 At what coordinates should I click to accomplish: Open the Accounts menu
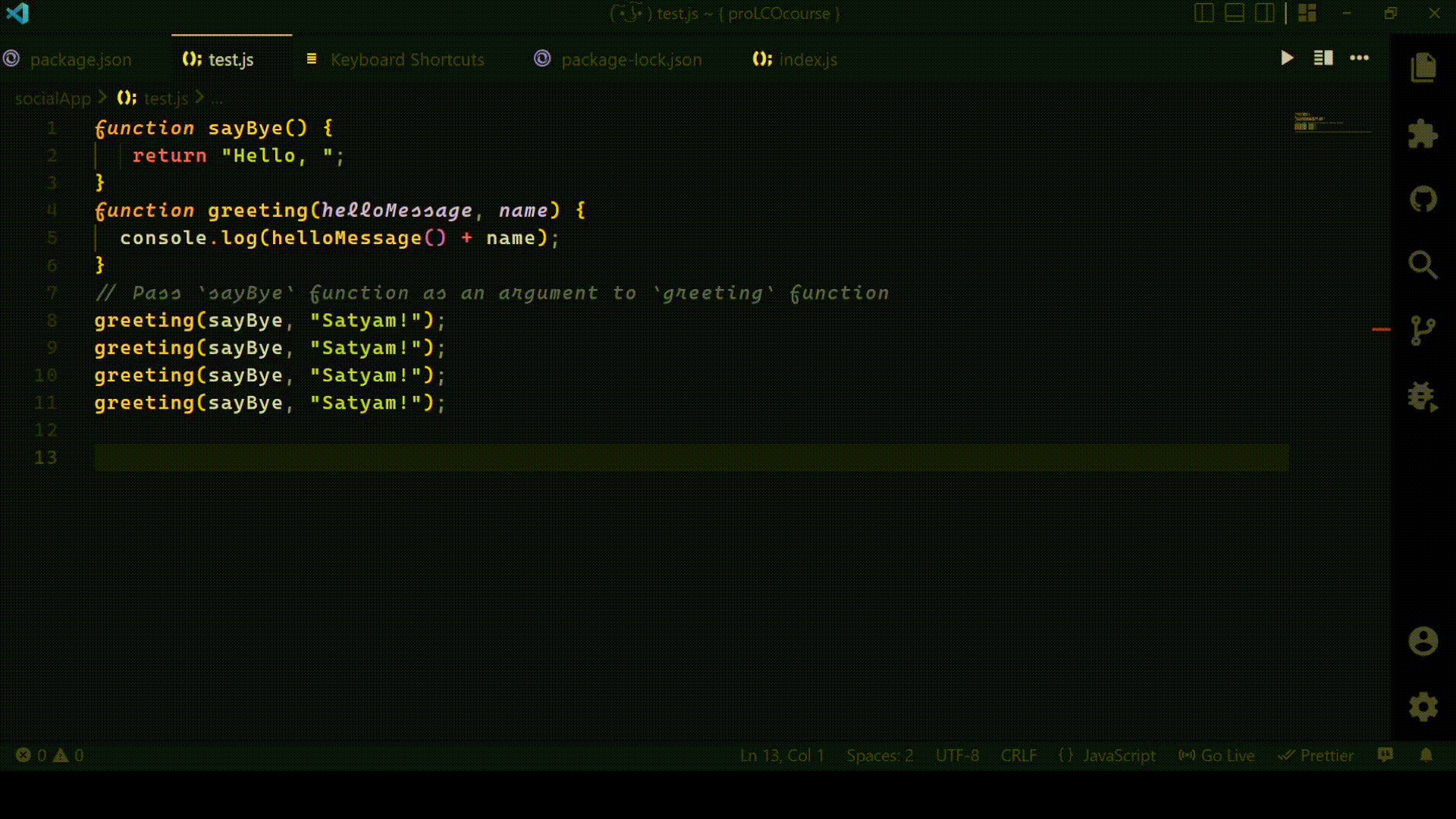tap(1423, 641)
